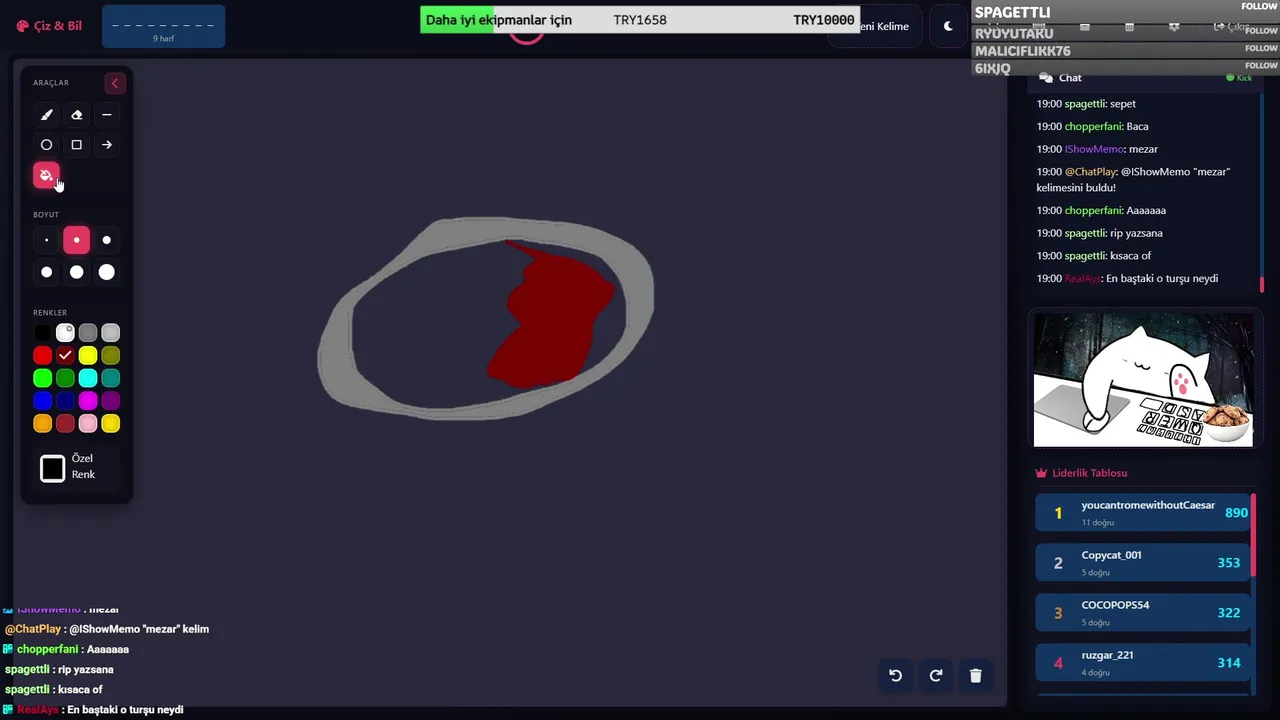Choose the fifth brush size
The image size is (1280, 720).
click(x=76, y=272)
